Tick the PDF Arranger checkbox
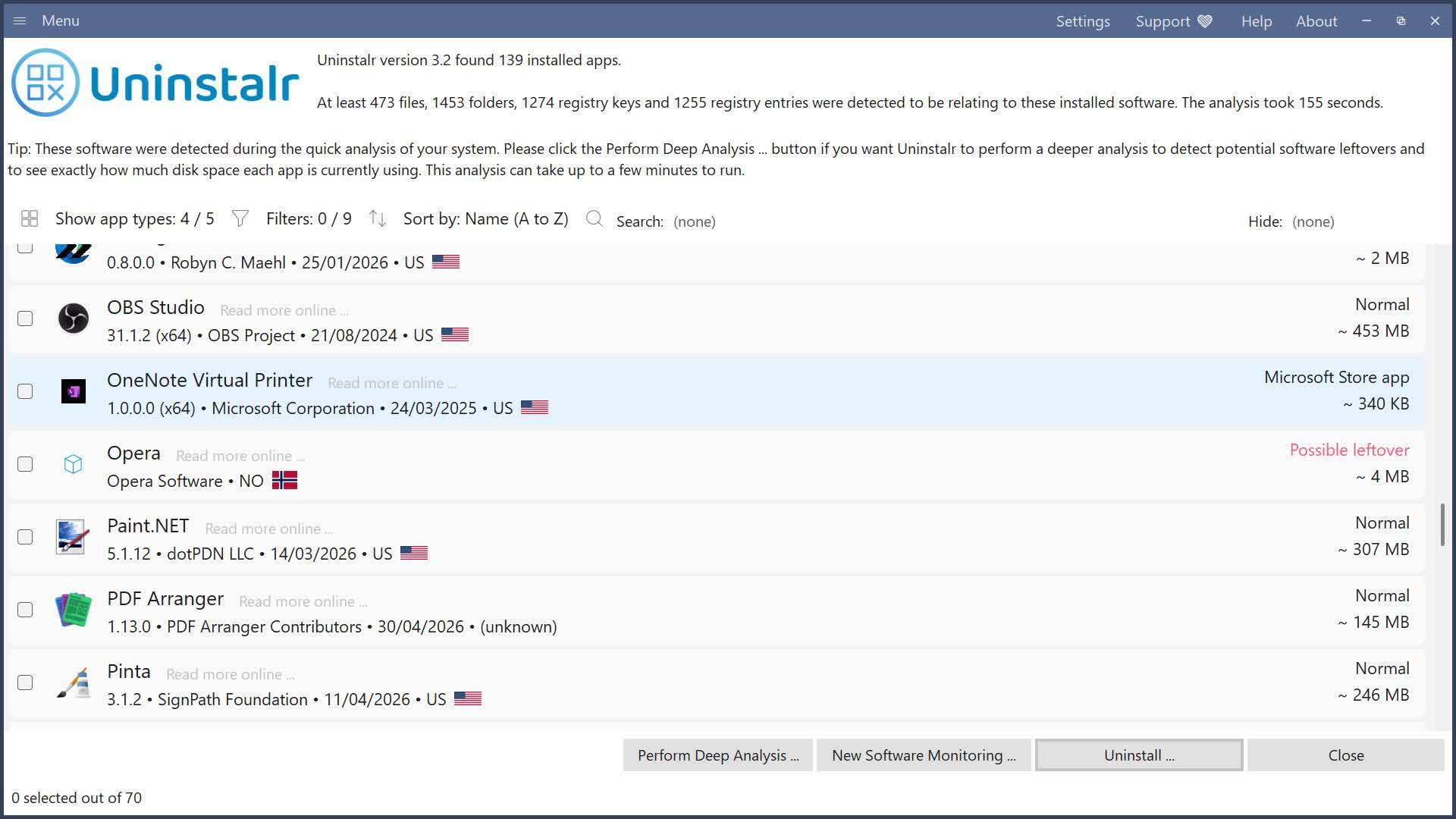This screenshot has width=1456, height=819. tap(25, 610)
